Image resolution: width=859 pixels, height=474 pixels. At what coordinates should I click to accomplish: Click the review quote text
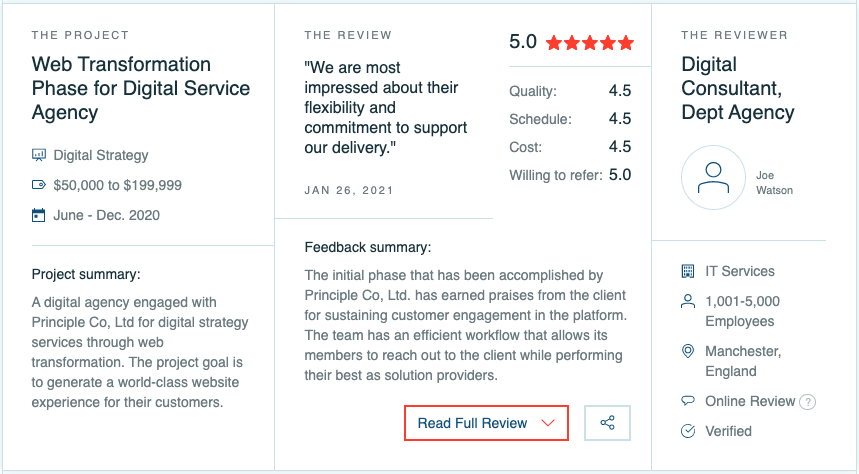tap(385, 107)
